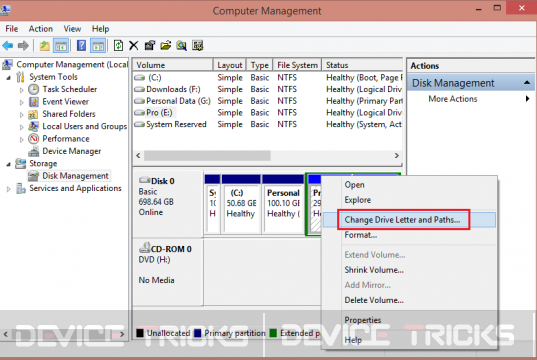Toggle the Show/Hide Console Tree icon
The image size is (537, 360).
tap(61, 45)
